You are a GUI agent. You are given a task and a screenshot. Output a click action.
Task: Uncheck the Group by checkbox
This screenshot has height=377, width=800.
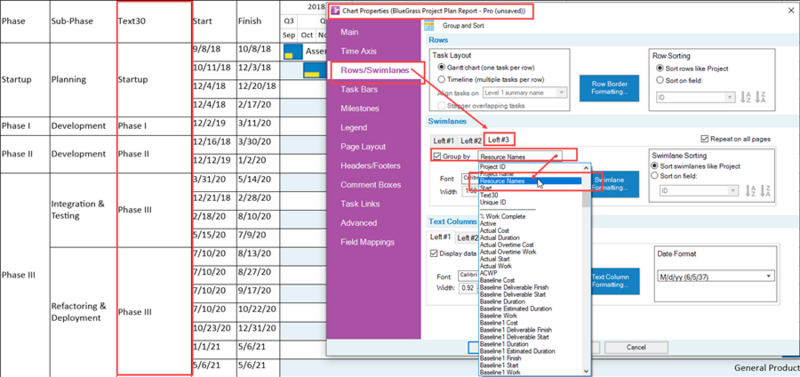click(x=436, y=157)
